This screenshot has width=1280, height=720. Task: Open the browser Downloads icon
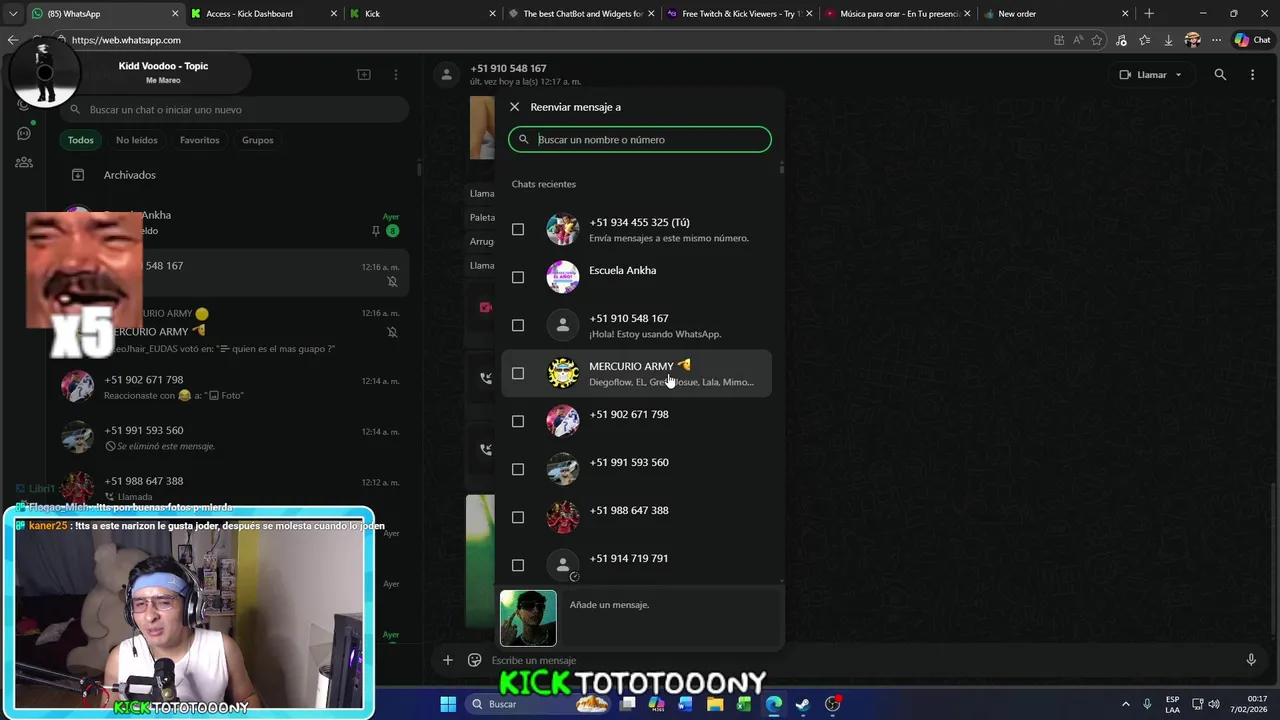pyautogui.click(x=1168, y=40)
